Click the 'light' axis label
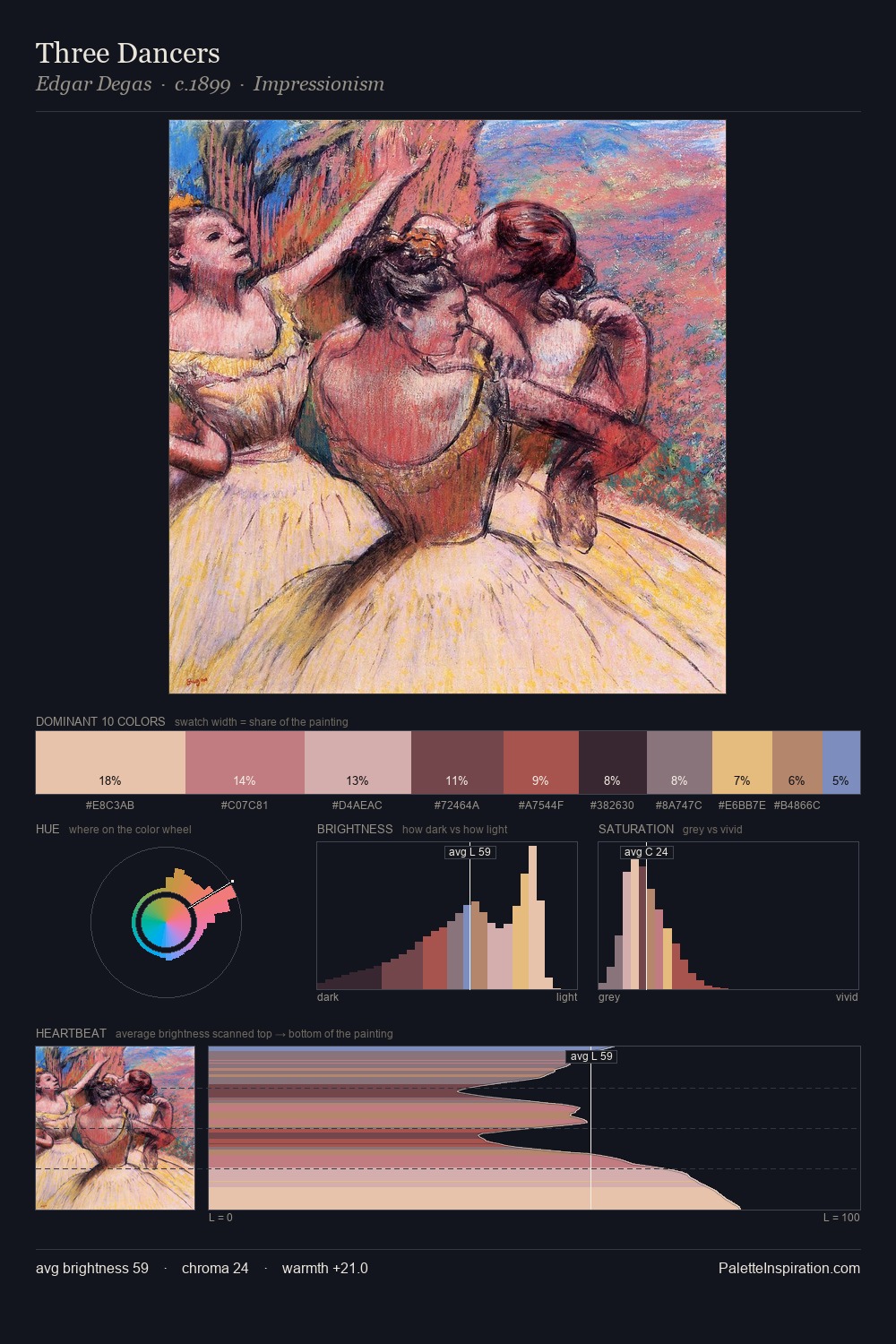 click(x=566, y=997)
